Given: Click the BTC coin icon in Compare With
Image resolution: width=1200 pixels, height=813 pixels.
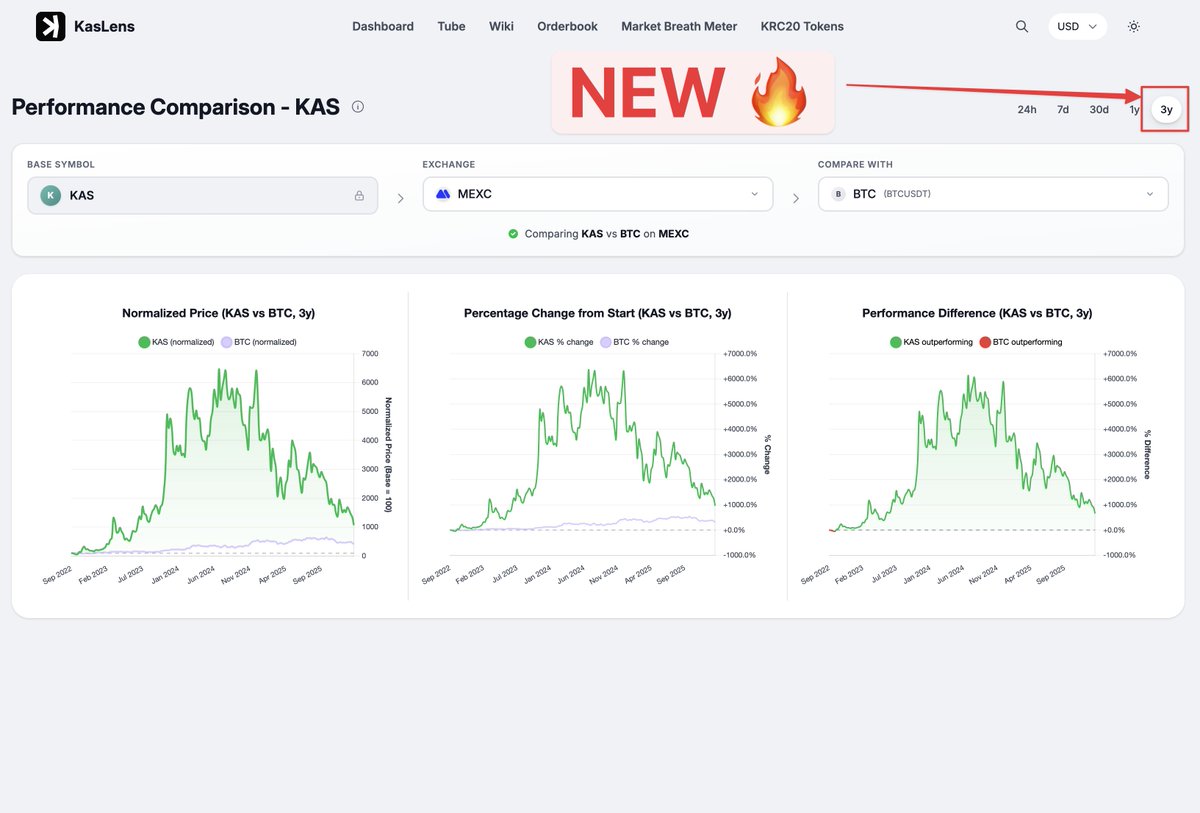Looking at the screenshot, I should pos(838,193).
